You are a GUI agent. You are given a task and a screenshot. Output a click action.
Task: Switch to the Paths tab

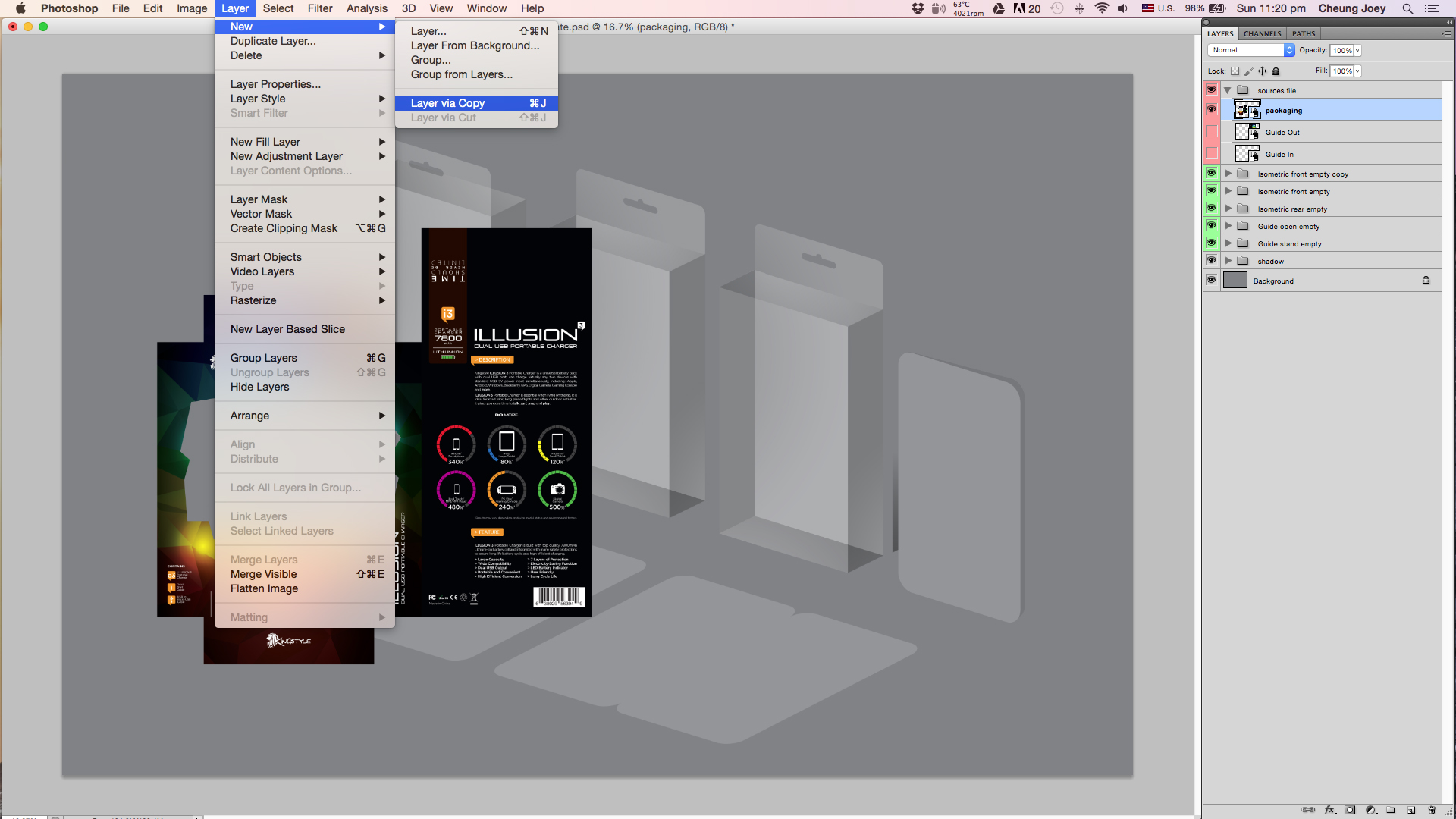[x=1304, y=33]
